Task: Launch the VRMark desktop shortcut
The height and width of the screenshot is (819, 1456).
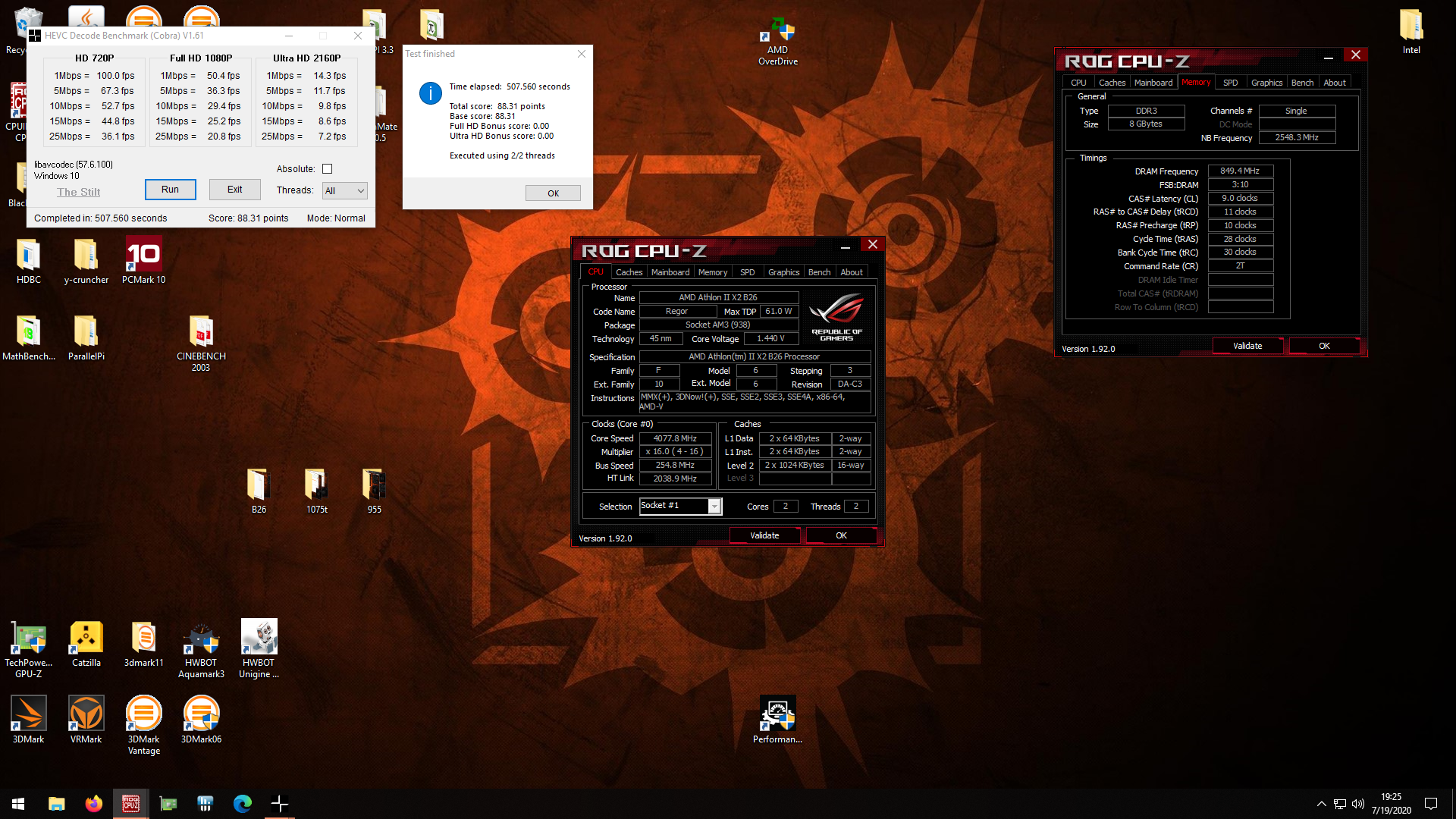Action: pos(86,720)
